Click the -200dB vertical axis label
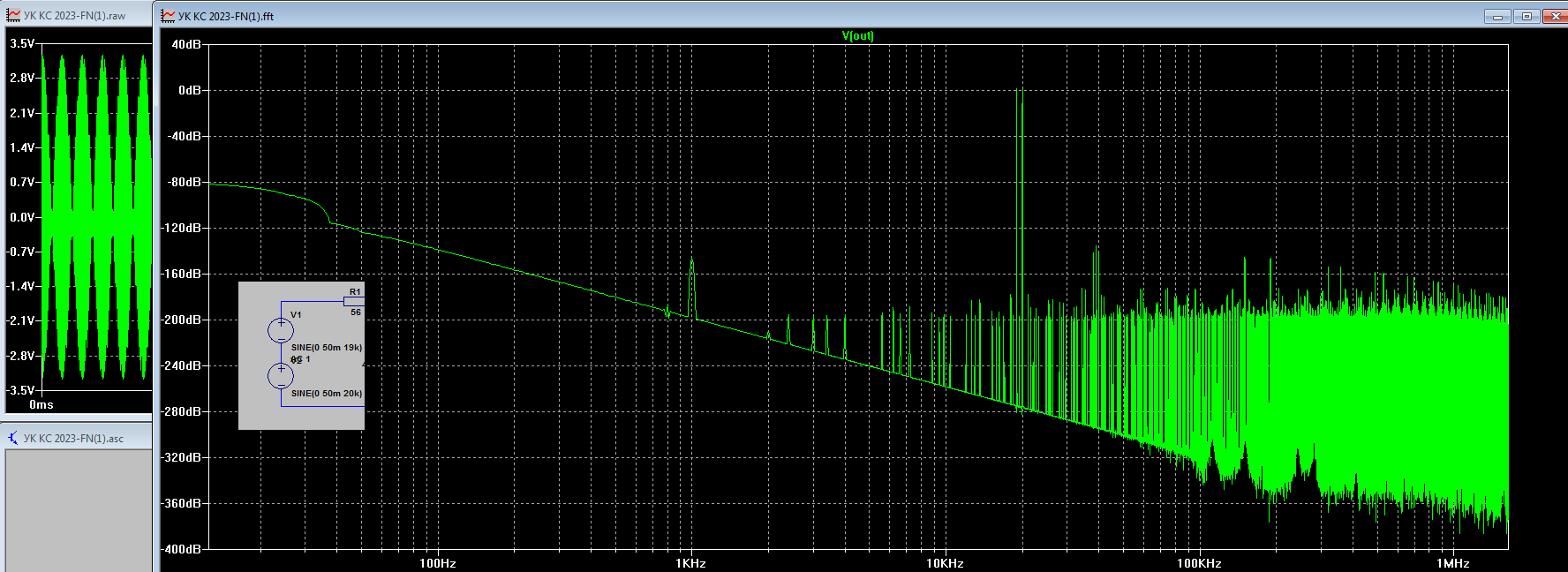The image size is (1568, 572). pyautogui.click(x=181, y=320)
